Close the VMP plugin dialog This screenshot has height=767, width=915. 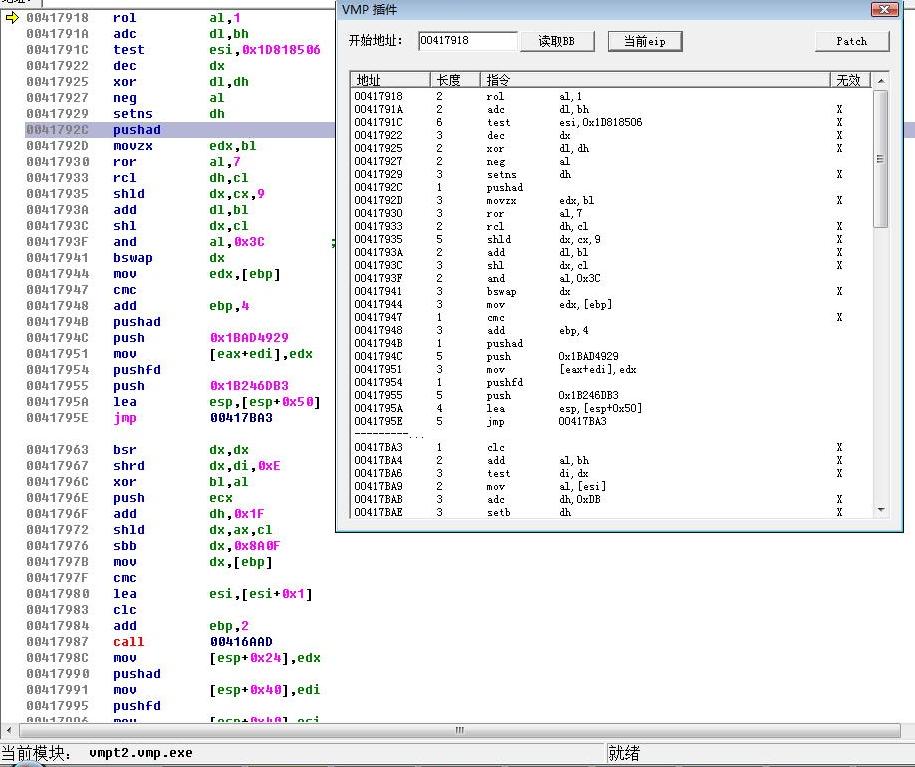[x=884, y=10]
